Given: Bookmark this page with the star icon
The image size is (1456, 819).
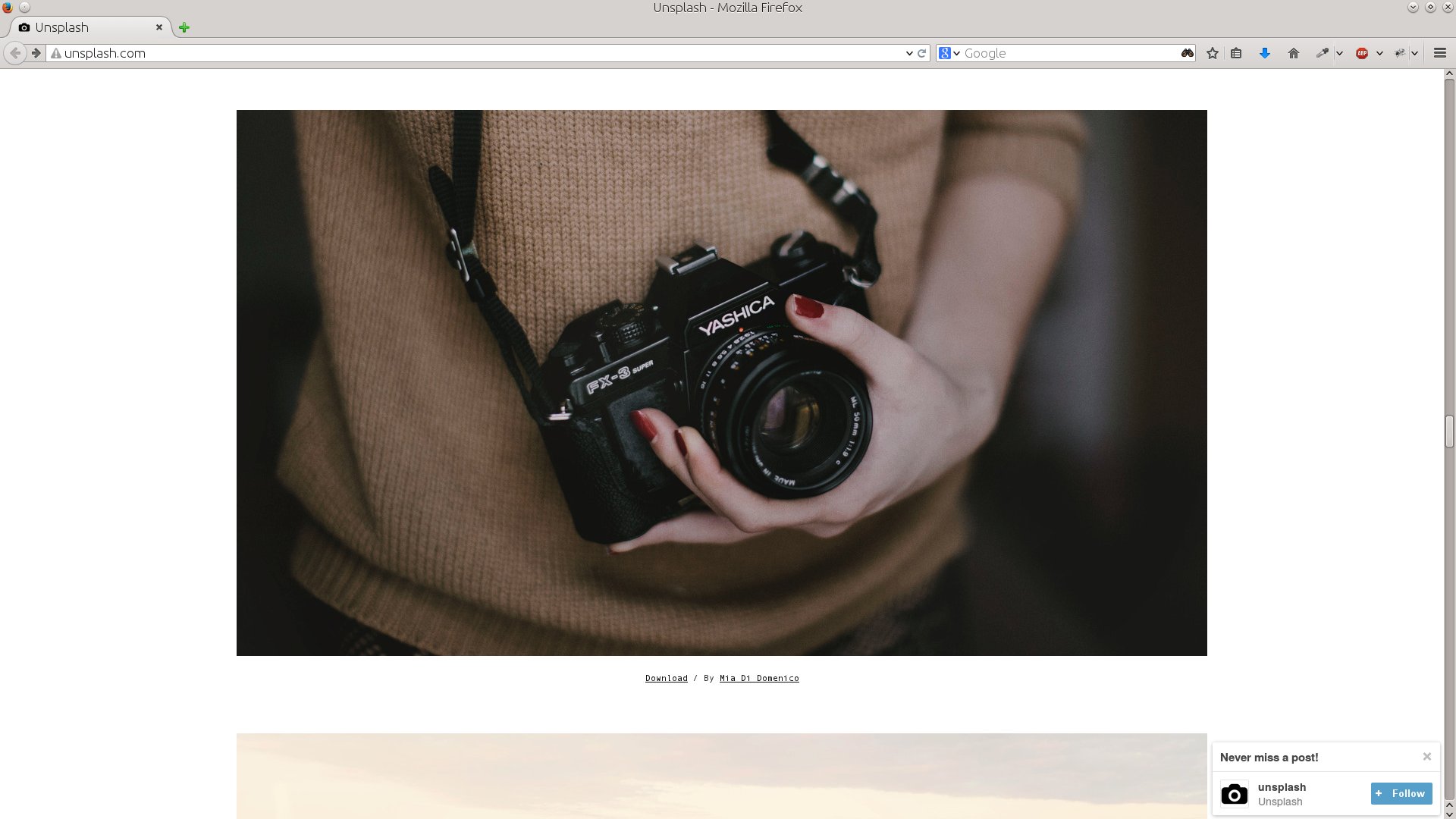Looking at the screenshot, I should point(1213,53).
